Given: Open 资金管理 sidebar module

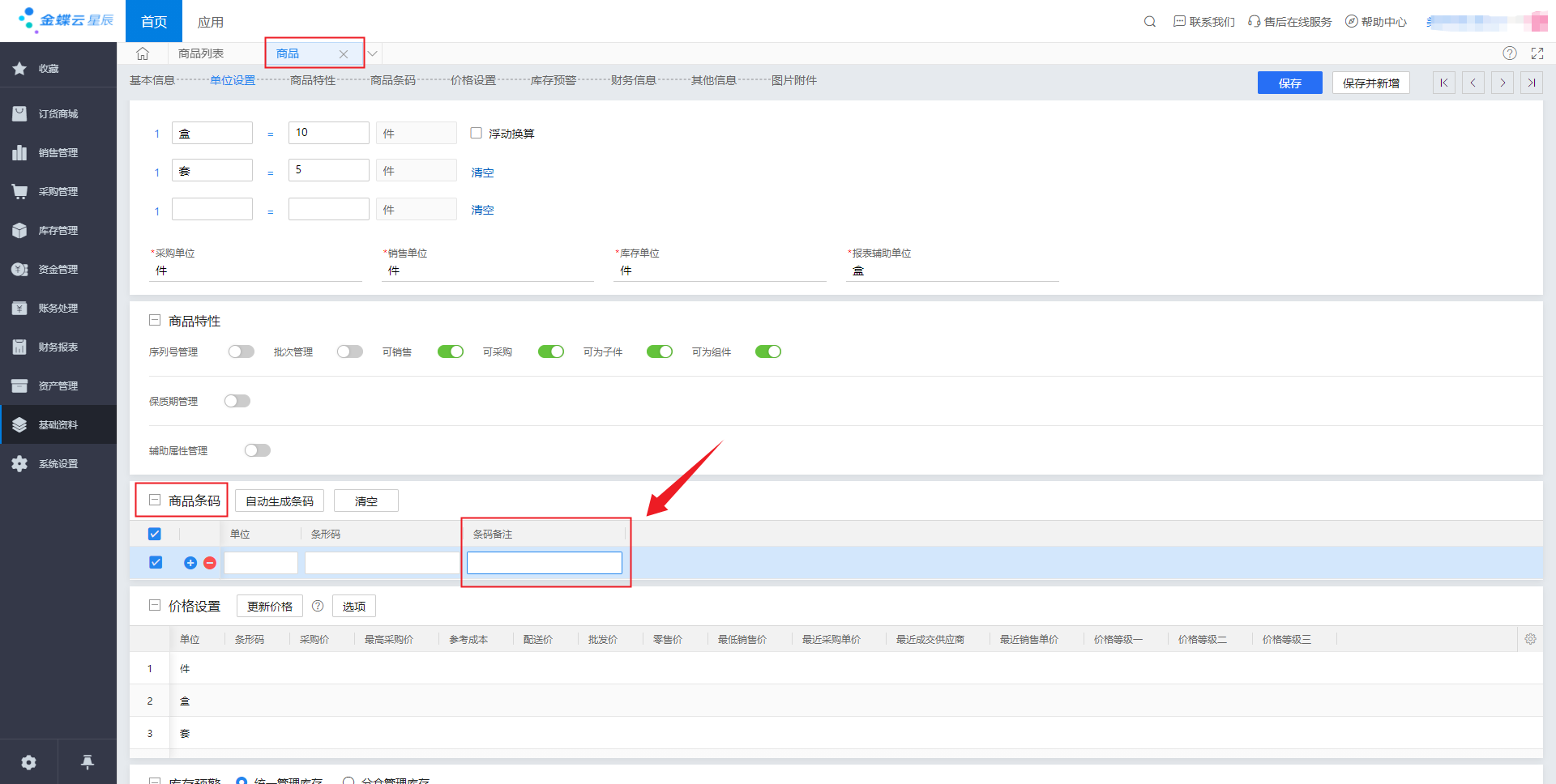Looking at the screenshot, I should click(58, 270).
